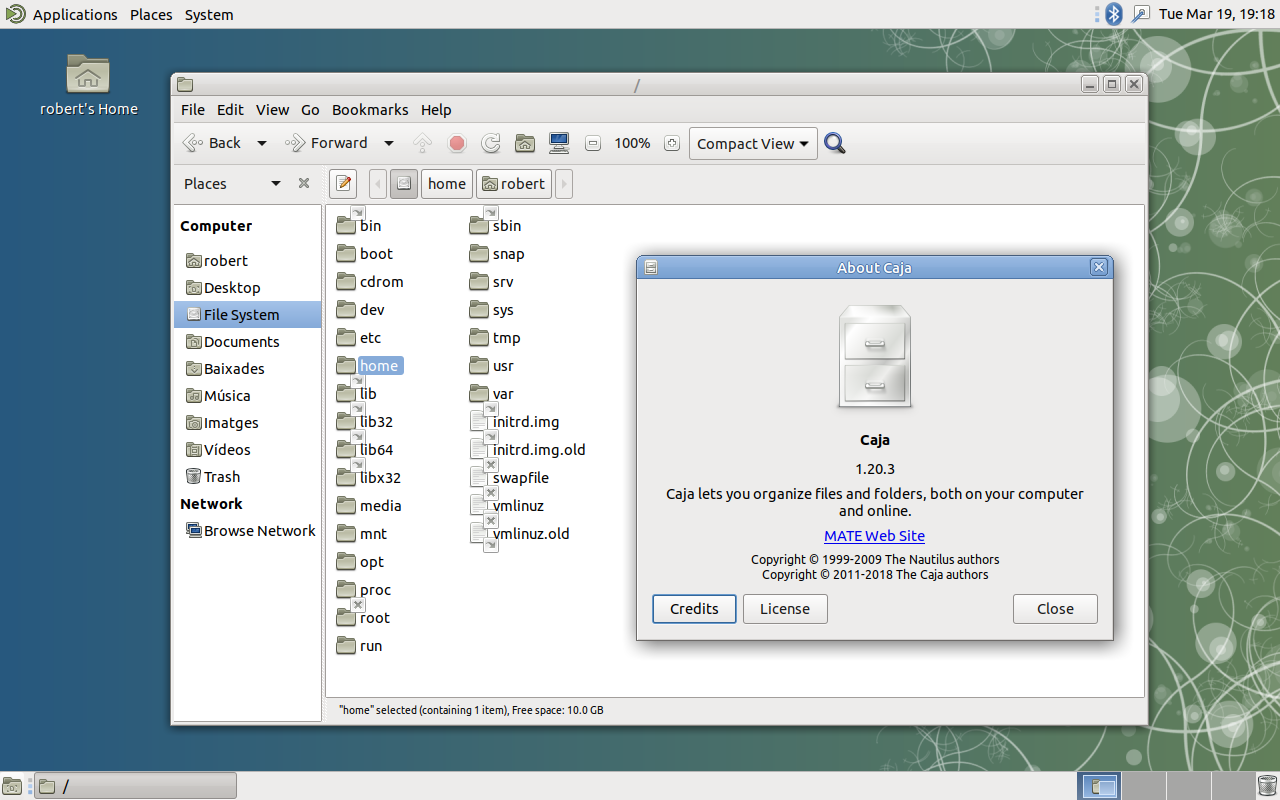Viewport: 1280px width, 800px height.
Task: Open the View menu
Action: pos(272,110)
